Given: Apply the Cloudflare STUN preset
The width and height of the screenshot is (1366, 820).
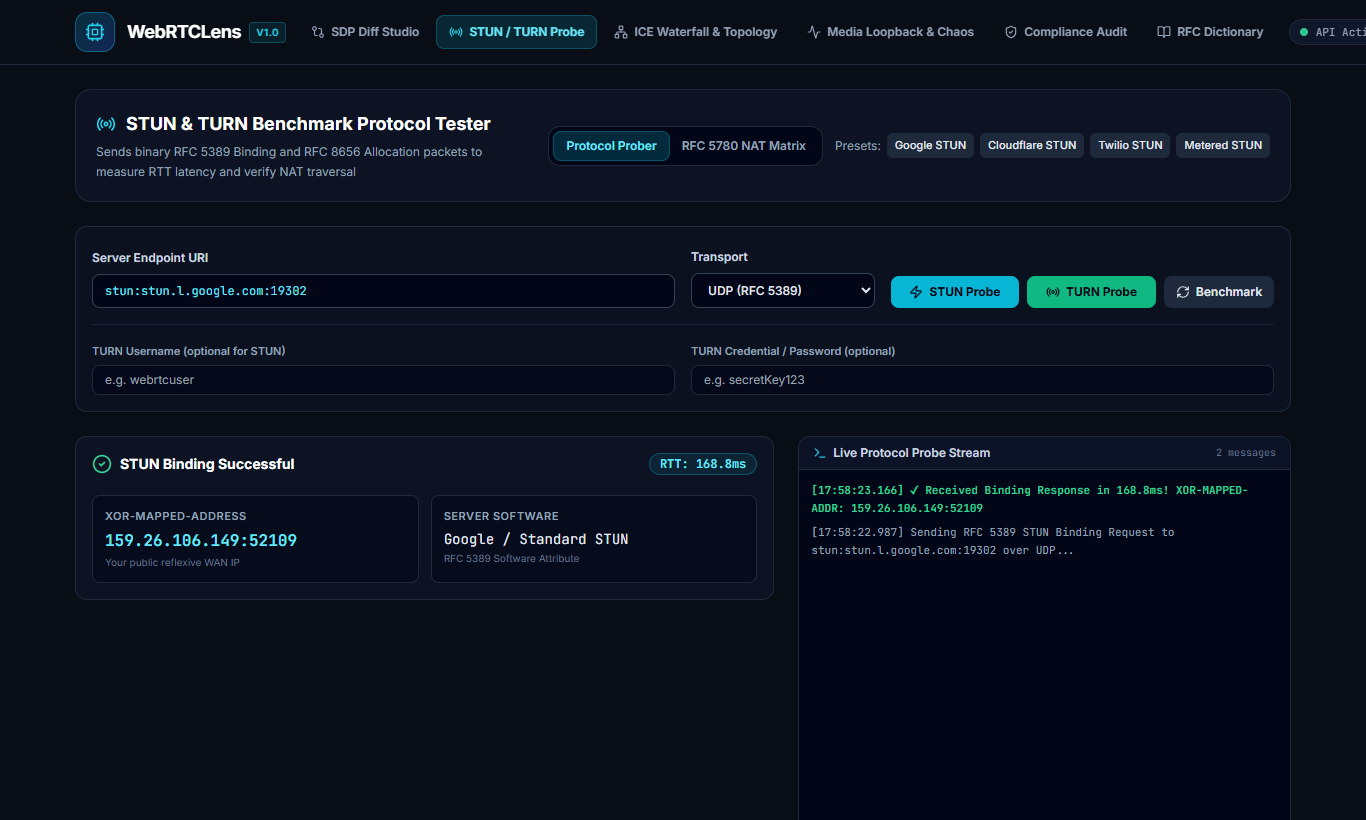Looking at the screenshot, I should coord(1032,145).
